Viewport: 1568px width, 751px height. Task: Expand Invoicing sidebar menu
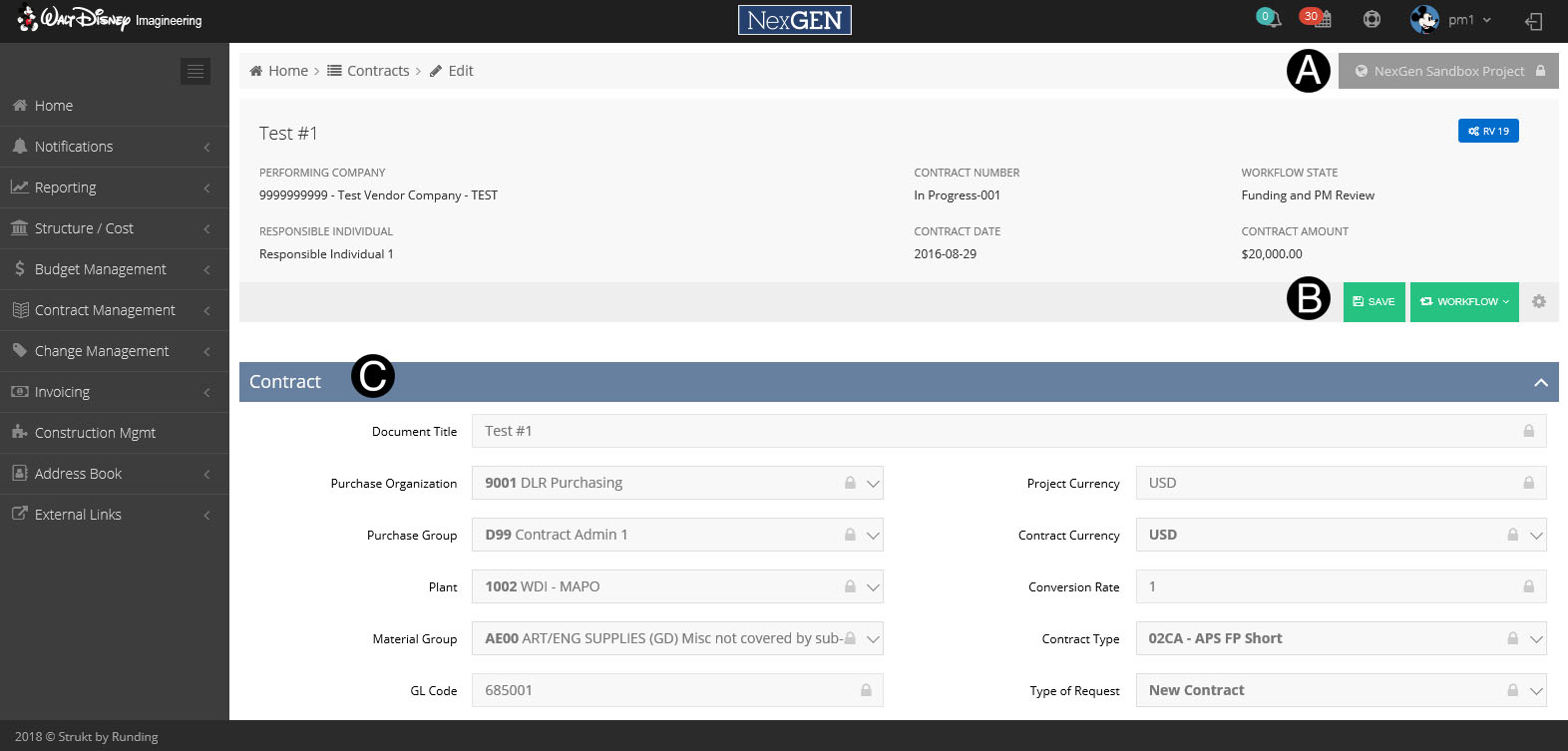pos(62,392)
